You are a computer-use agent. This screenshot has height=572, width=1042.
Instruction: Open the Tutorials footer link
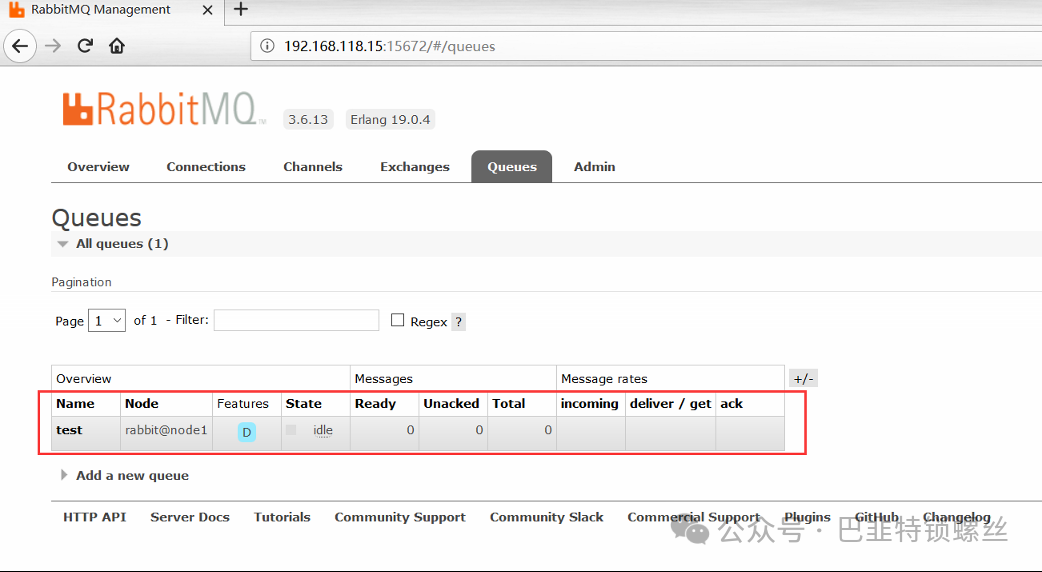click(x=282, y=517)
